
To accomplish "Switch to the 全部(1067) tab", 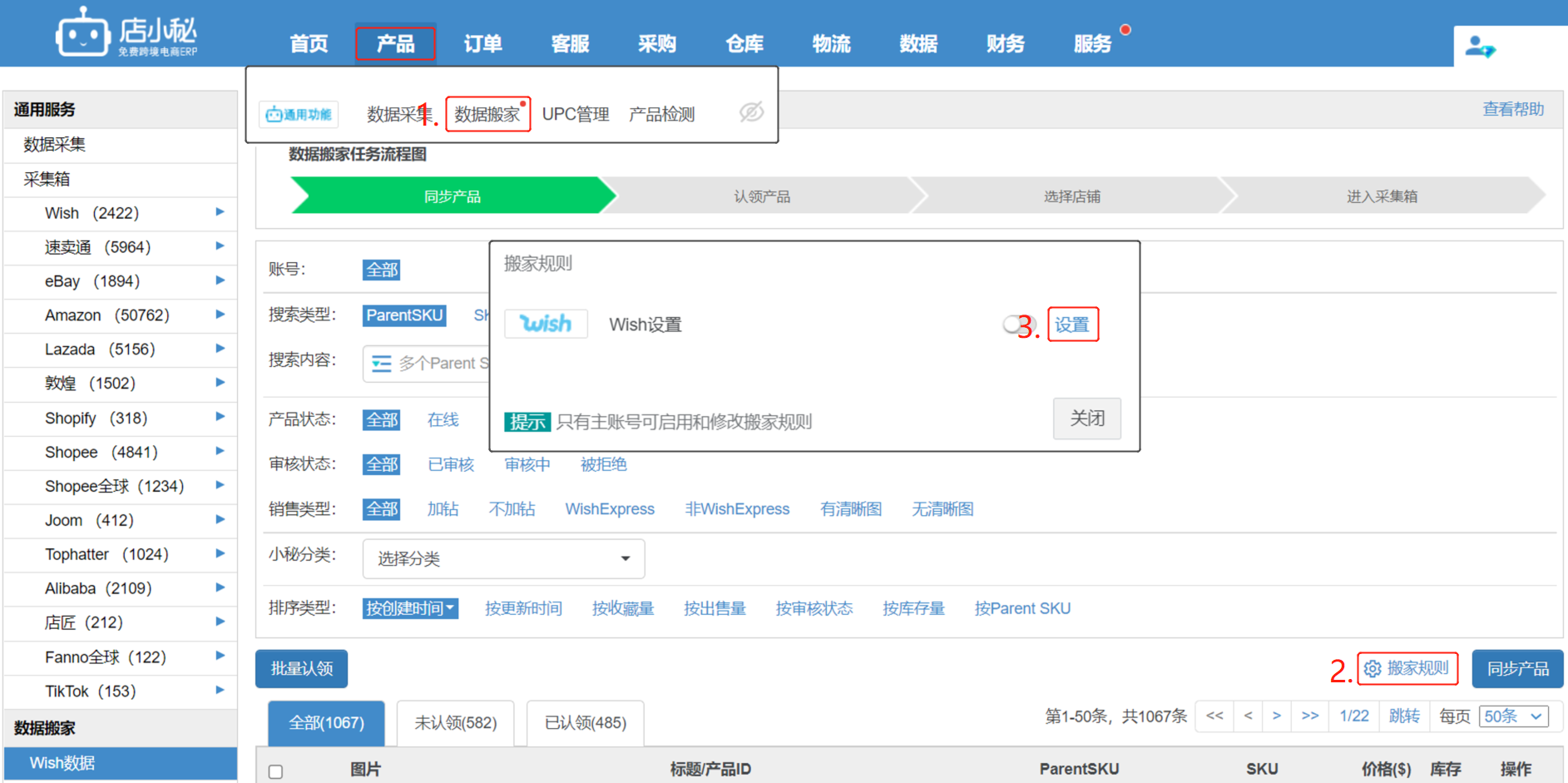I will (x=326, y=723).
